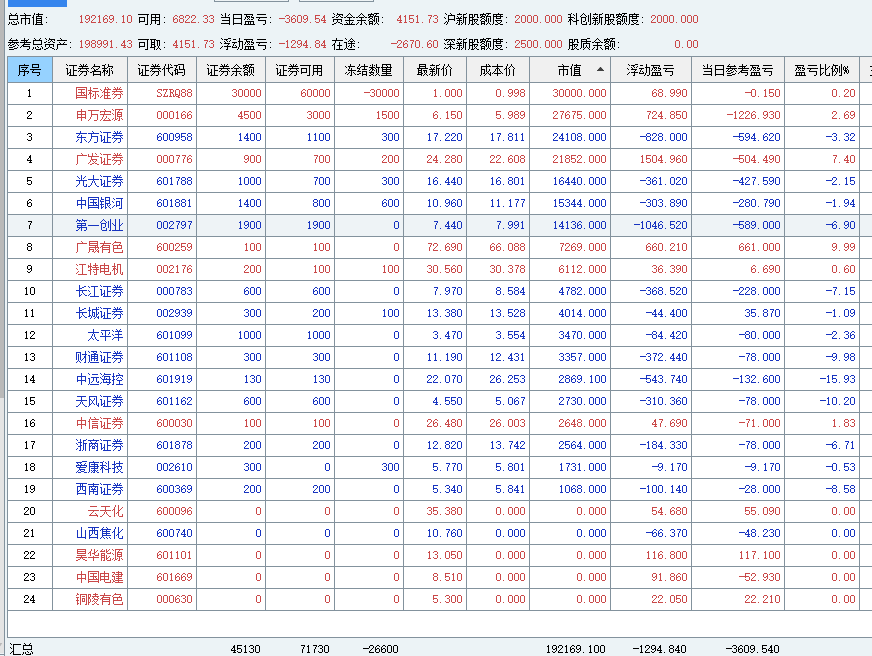
Task: Select the 中信证券 stock name
Action: click(99, 423)
